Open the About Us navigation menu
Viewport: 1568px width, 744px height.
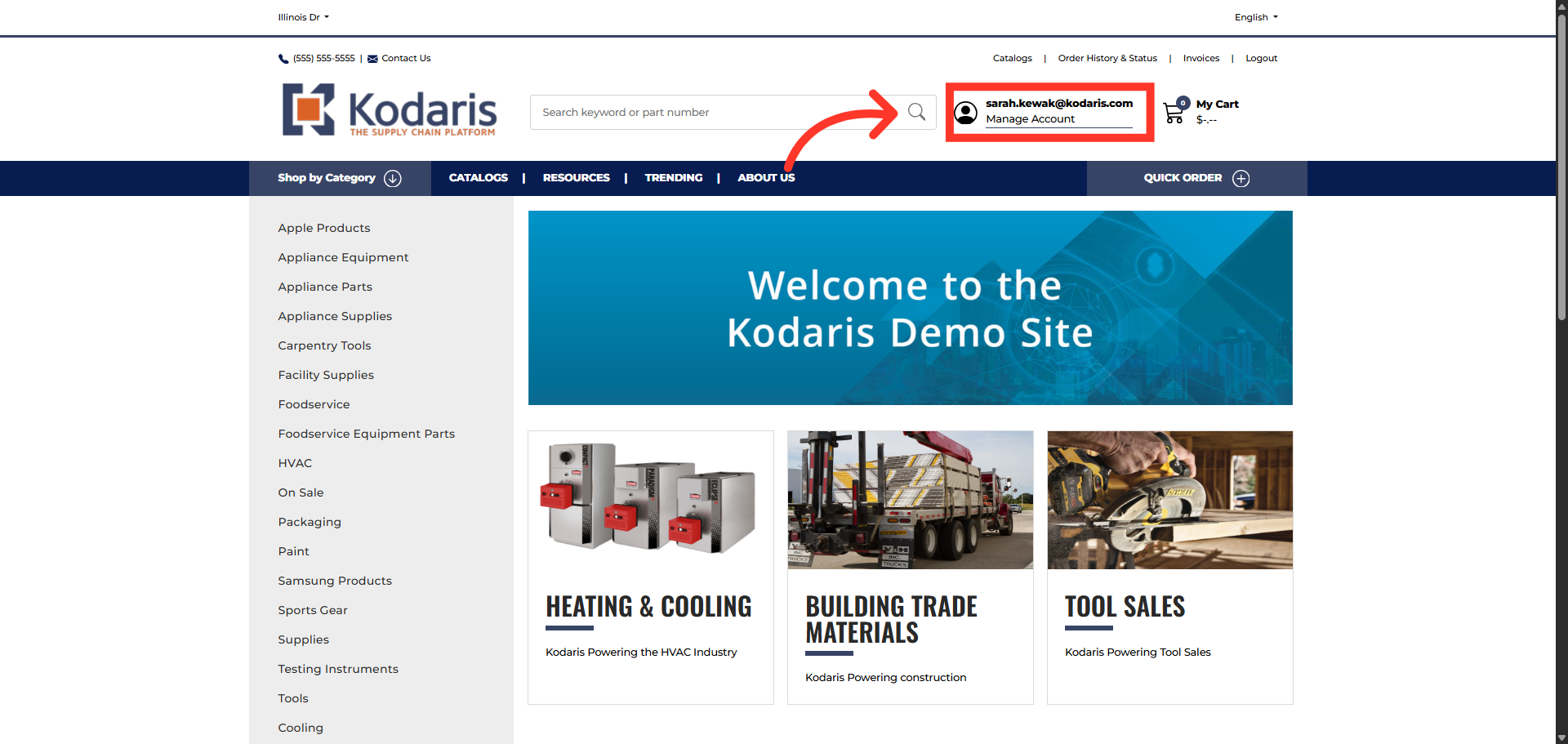click(x=766, y=178)
